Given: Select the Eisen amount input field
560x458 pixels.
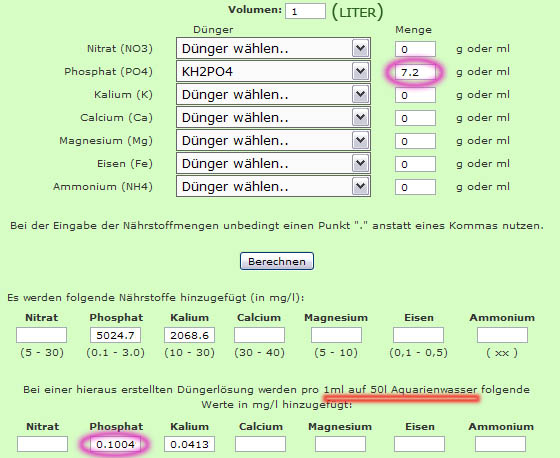Looking at the screenshot, I should (415, 164).
